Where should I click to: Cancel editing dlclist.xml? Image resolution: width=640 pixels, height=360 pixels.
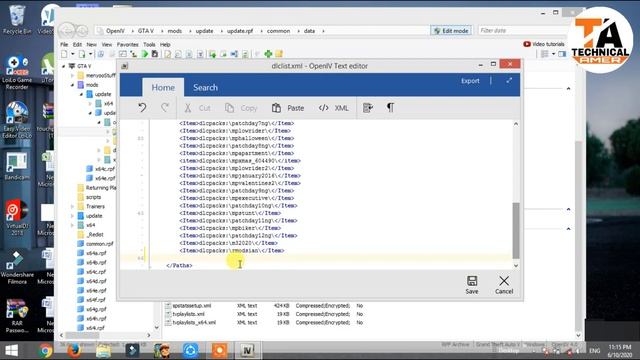coord(504,284)
